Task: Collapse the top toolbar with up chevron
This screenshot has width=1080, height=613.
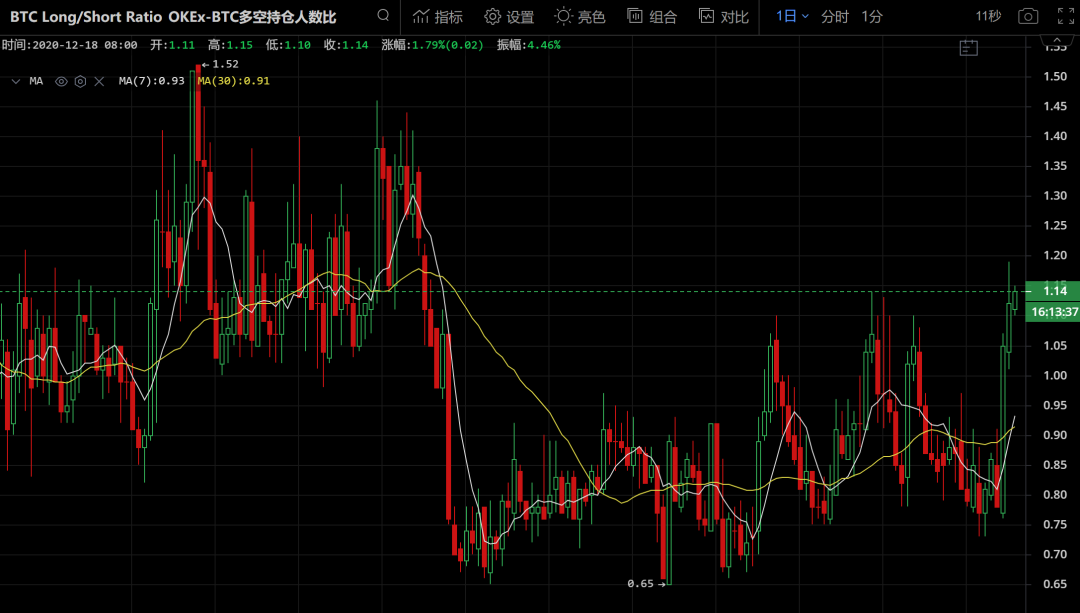Action: [x=1057, y=43]
